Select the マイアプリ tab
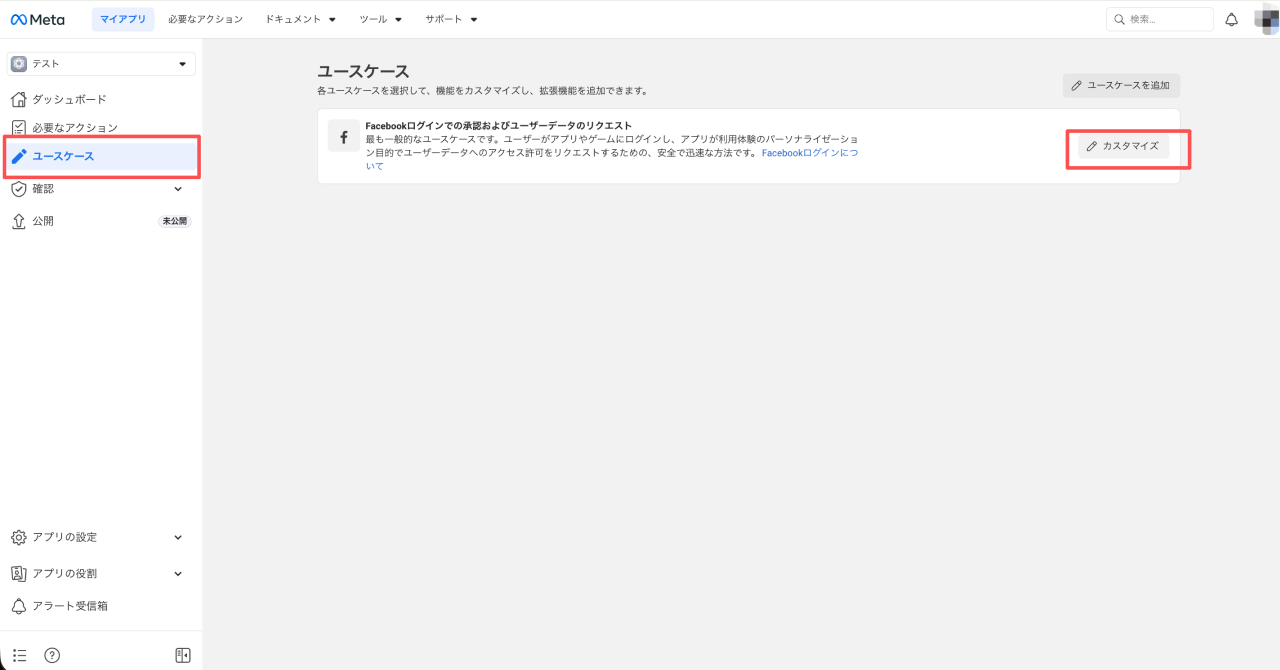The height and width of the screenshot is (670, 1280). tap(123, 19)
